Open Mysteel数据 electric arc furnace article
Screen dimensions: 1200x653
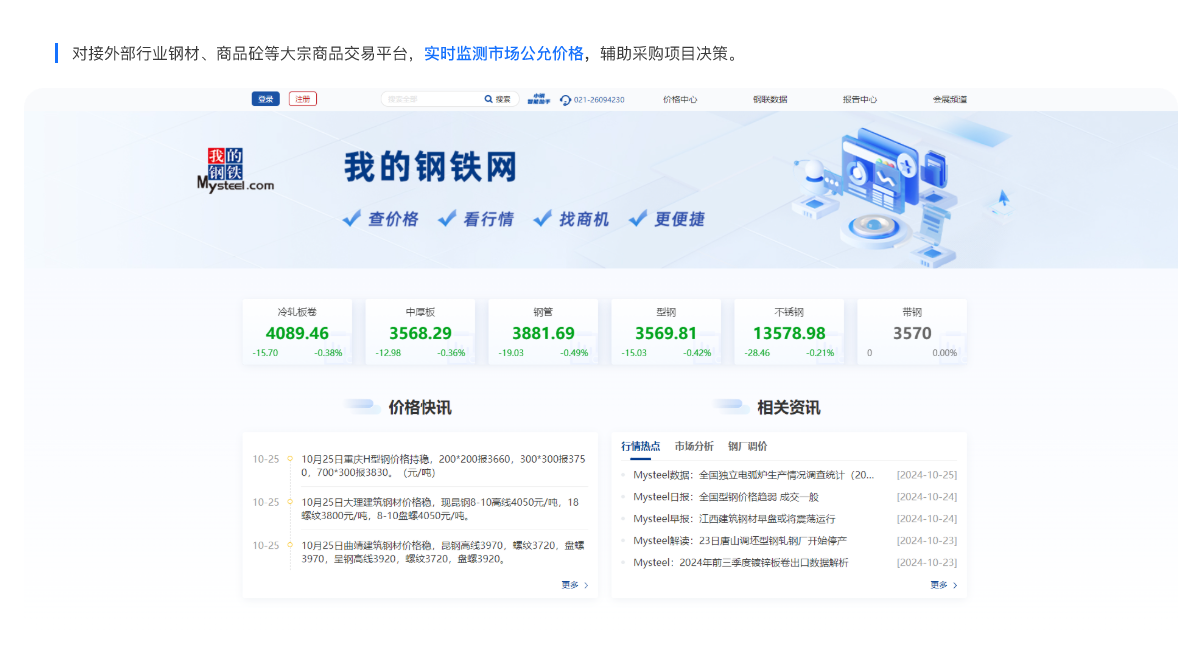tap(754, 475)
